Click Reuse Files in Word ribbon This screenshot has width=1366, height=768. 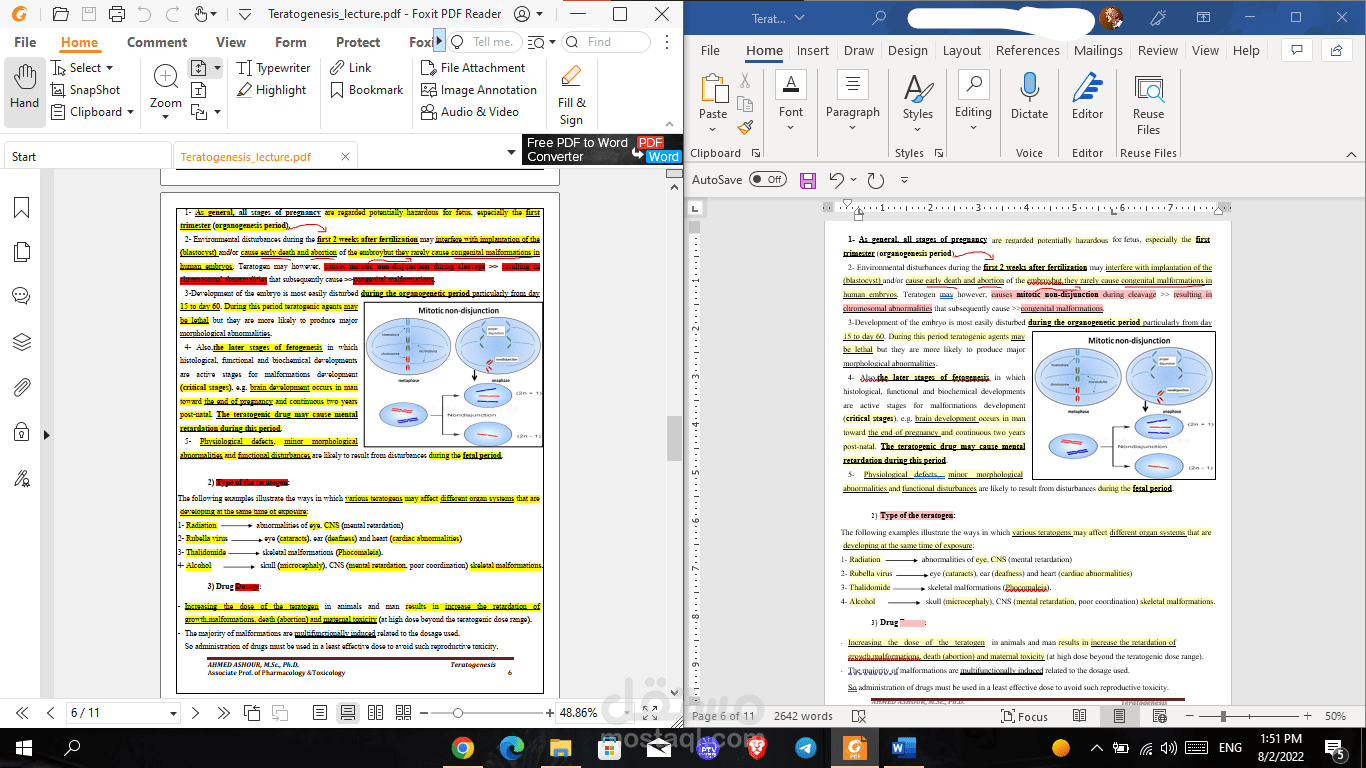[1148, 103]
